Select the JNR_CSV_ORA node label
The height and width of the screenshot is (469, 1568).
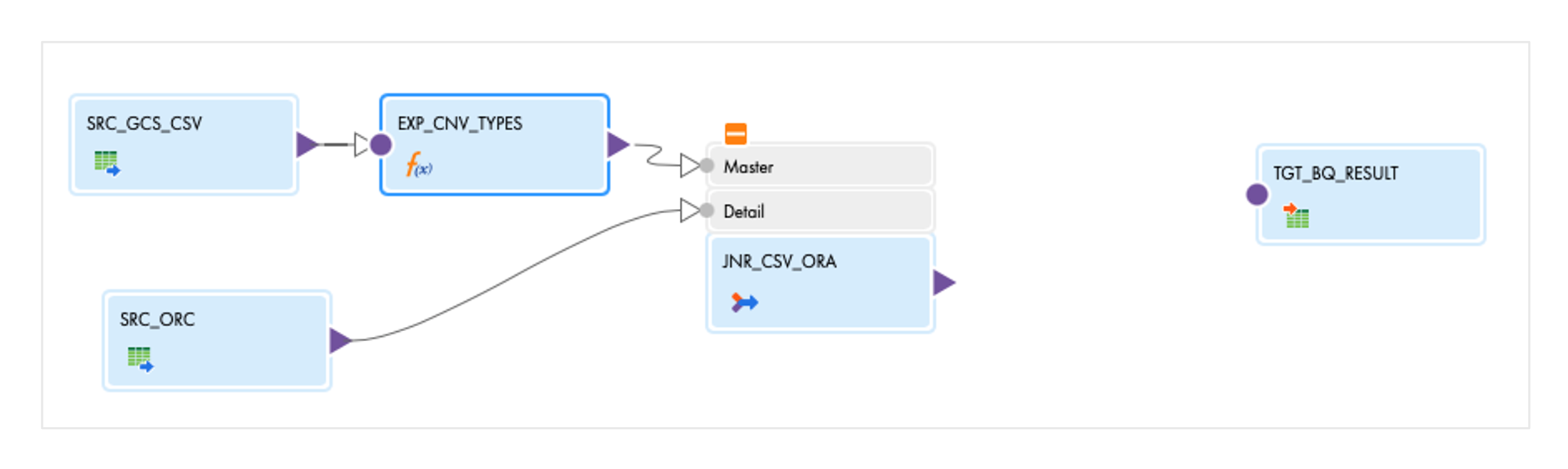779,261
